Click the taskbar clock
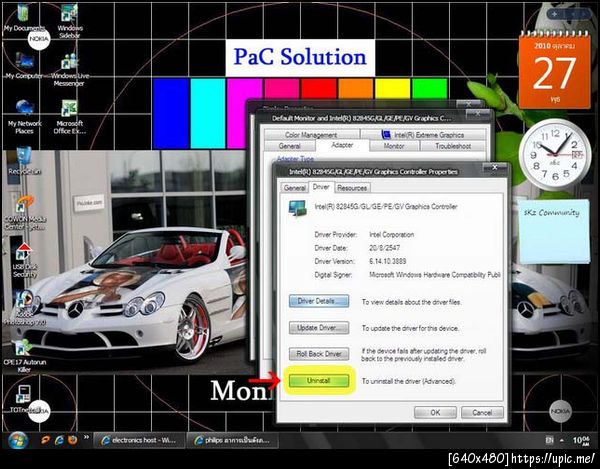 pyautogui.click(x=581, y=440)
